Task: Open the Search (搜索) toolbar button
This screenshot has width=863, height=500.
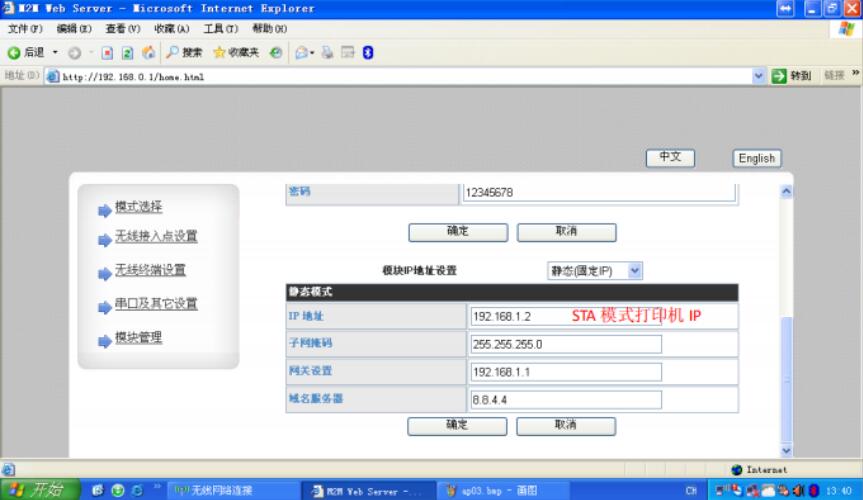Action: tap(182, 53)
